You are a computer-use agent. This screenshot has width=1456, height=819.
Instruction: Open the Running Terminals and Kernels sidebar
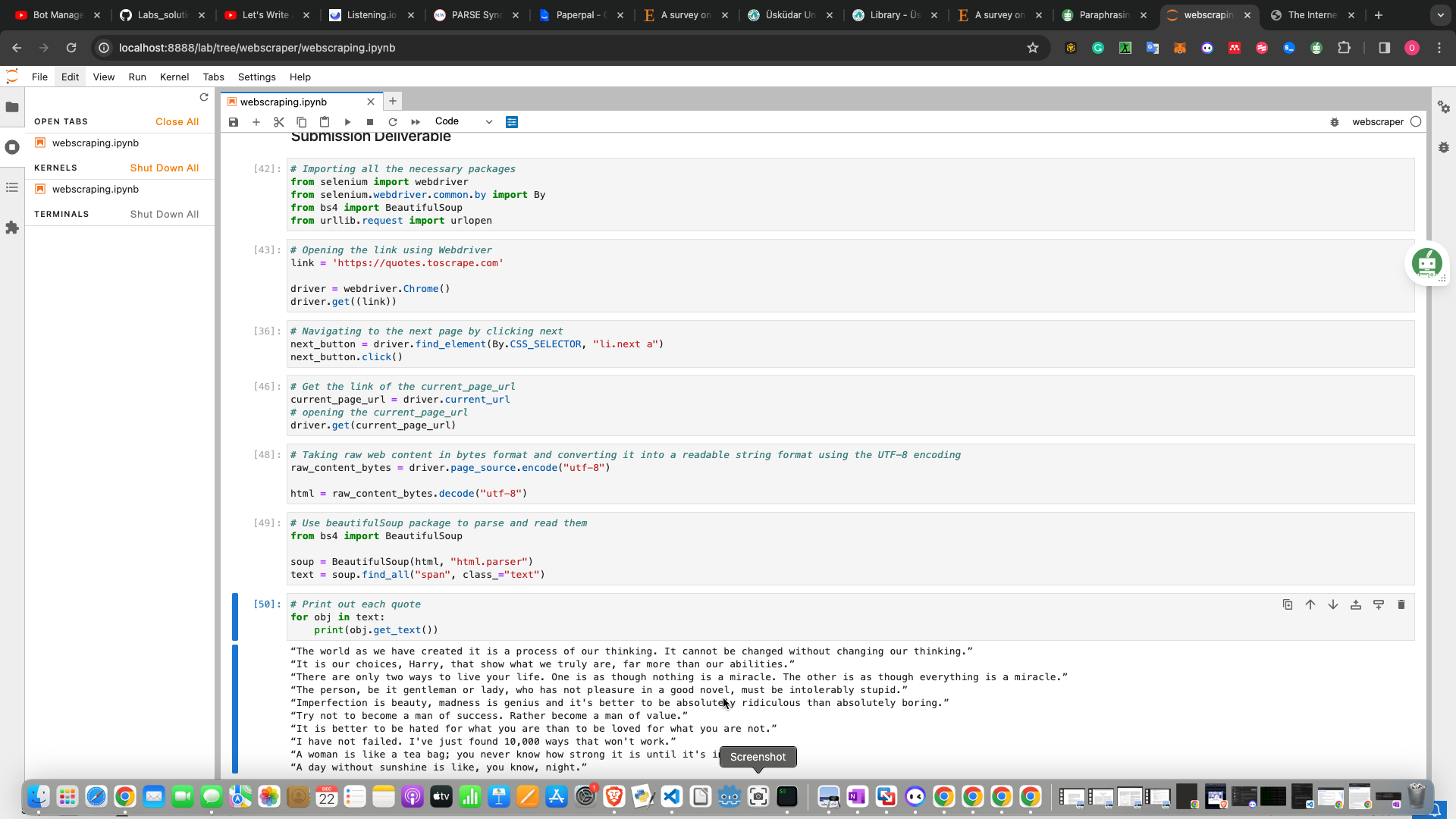[12, 147]
